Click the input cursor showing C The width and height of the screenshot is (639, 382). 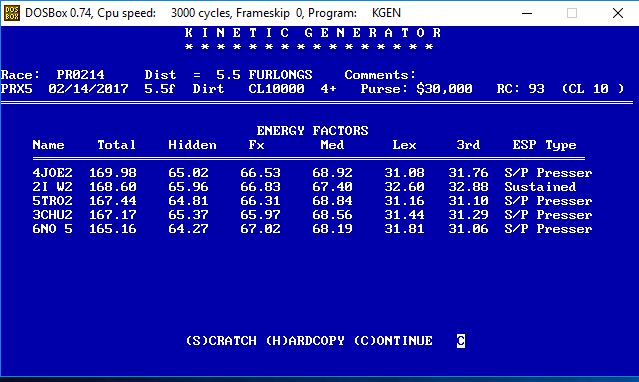[461, 340]
